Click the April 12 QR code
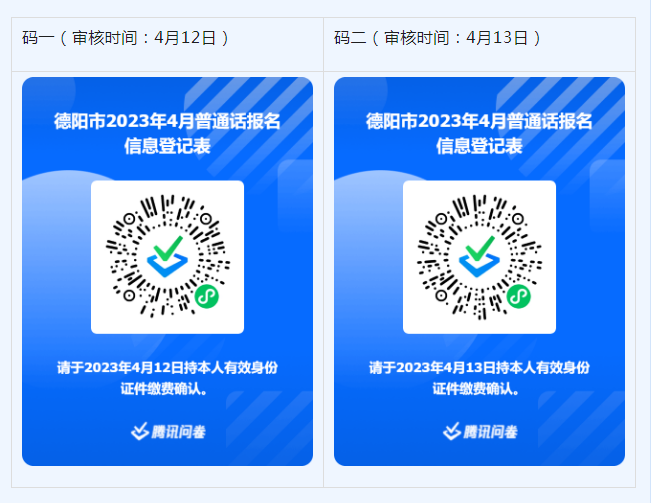Screen dimensions: 651x503 pos(167,257)
